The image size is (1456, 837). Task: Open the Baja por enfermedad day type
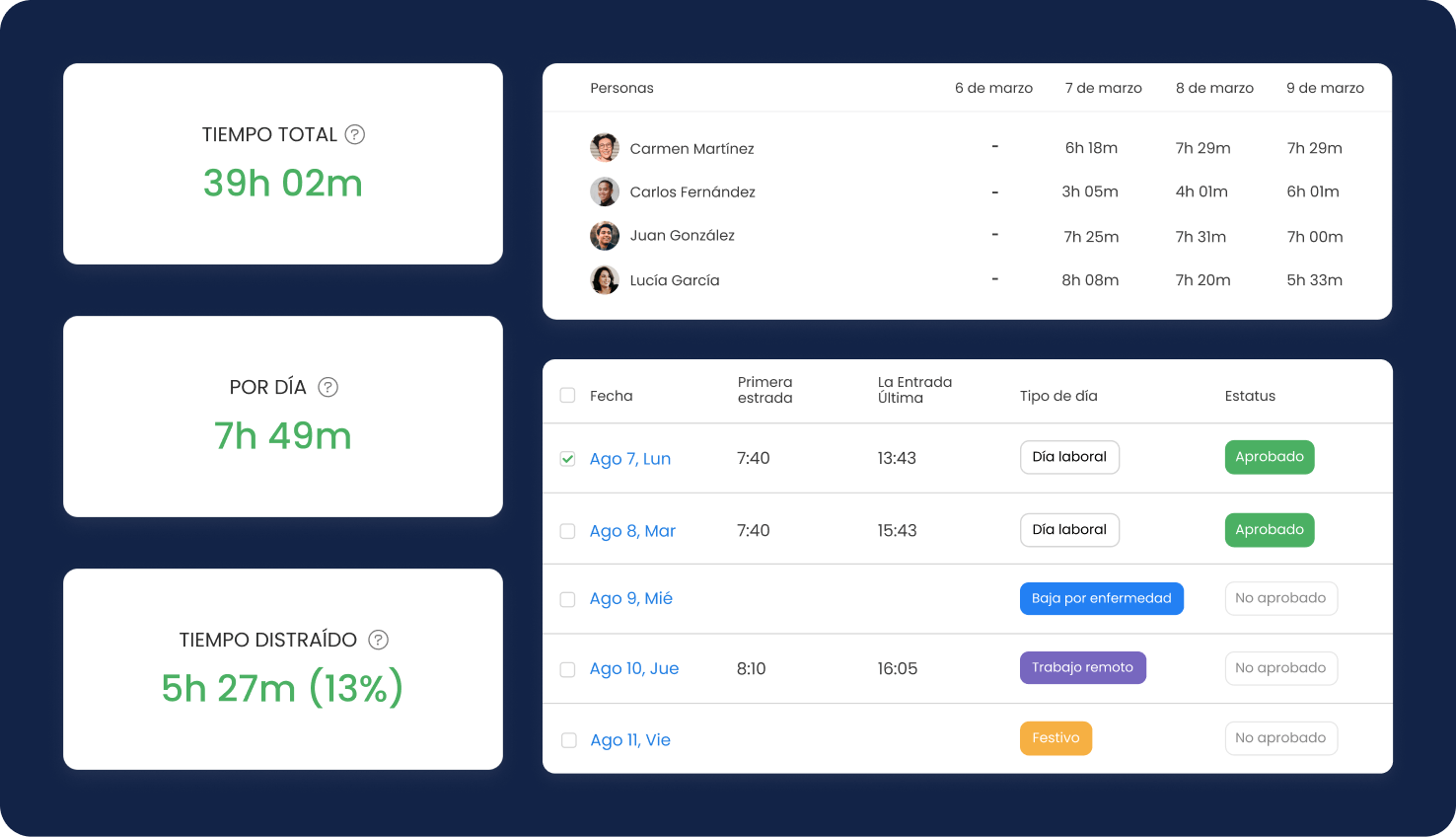[x=1101, y=598]
